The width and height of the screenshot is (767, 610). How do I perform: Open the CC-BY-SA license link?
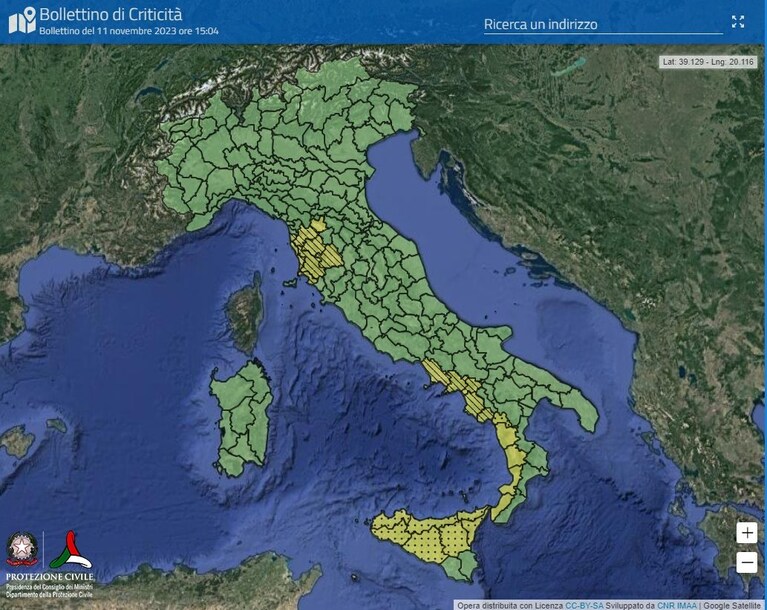[584, 606]
